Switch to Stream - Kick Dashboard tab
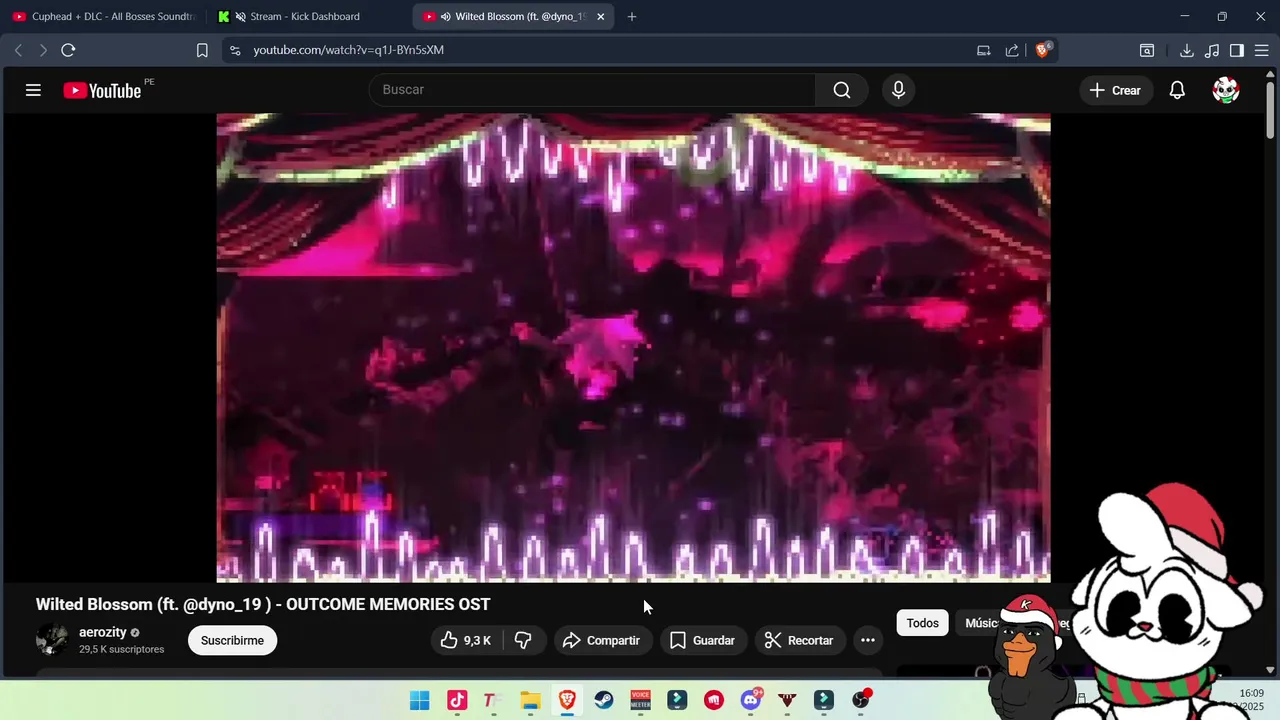This screenshot has height=720, width=1280. (x=307, y=16)
